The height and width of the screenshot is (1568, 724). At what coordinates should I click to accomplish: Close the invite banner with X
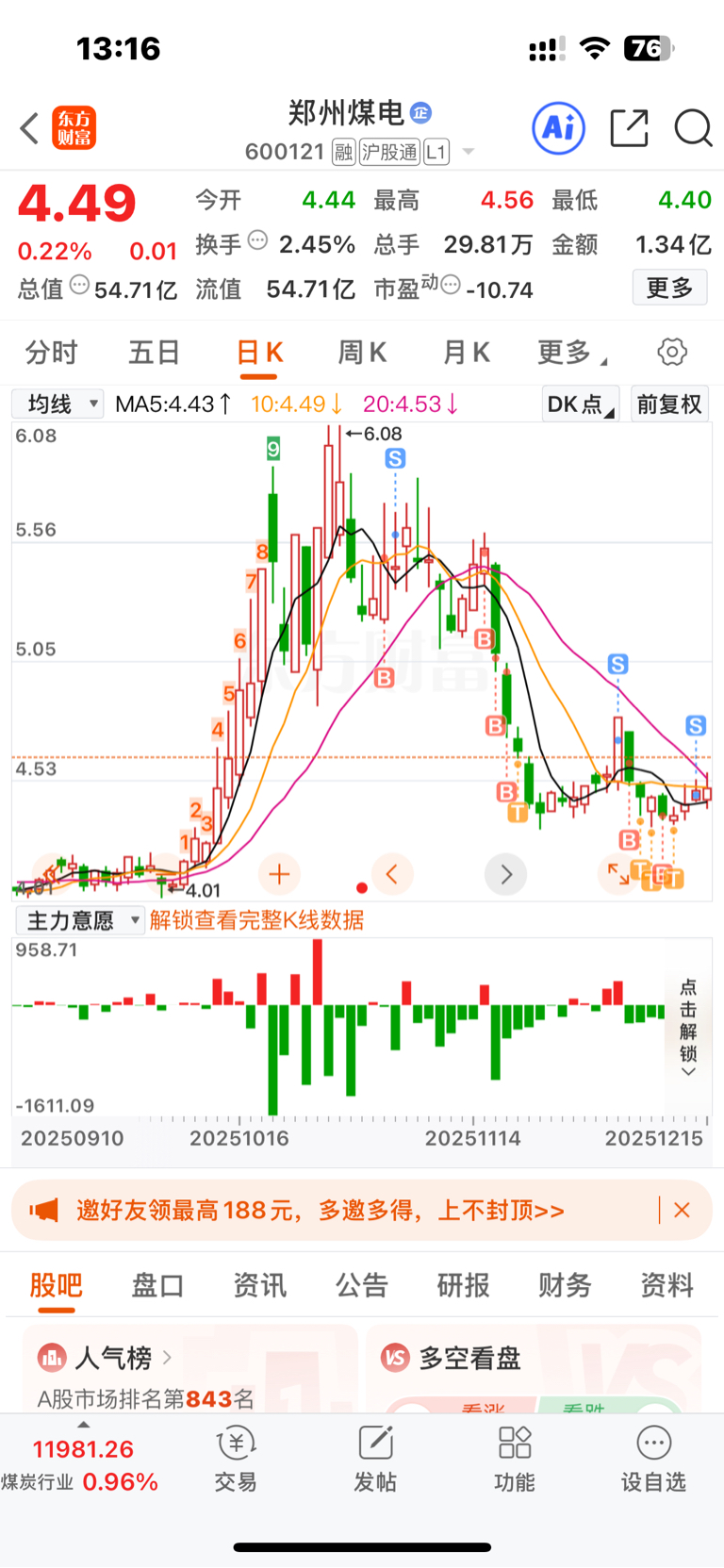point(682,1210)
